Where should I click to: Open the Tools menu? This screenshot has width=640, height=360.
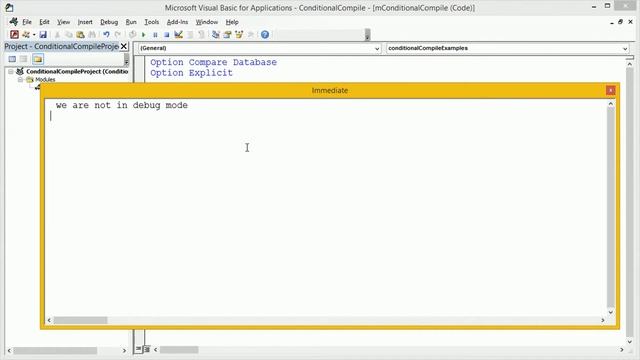tap(151, 22)
